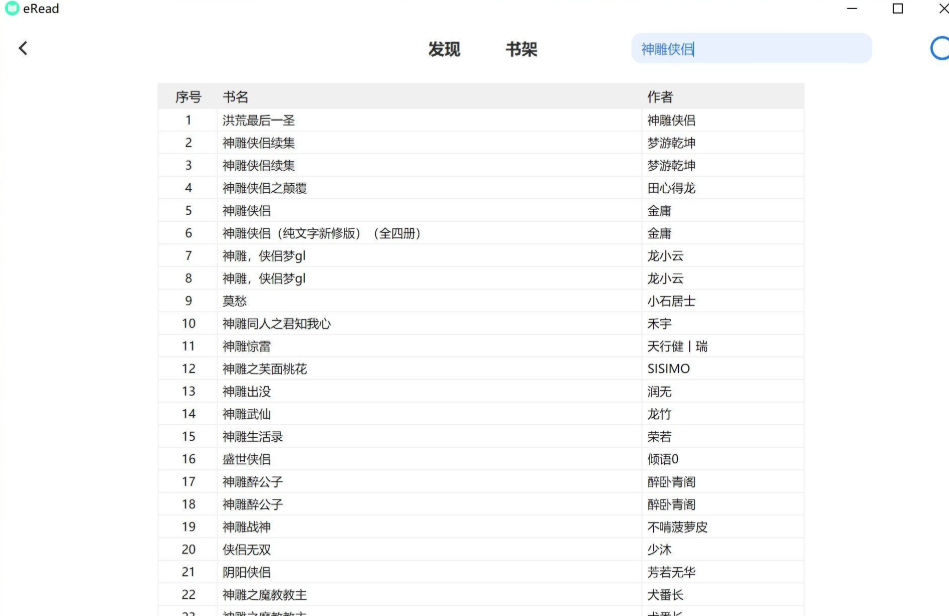Select 神雕醉公子 in row 17
949x616 pixels.
click(x=253, y=482)
